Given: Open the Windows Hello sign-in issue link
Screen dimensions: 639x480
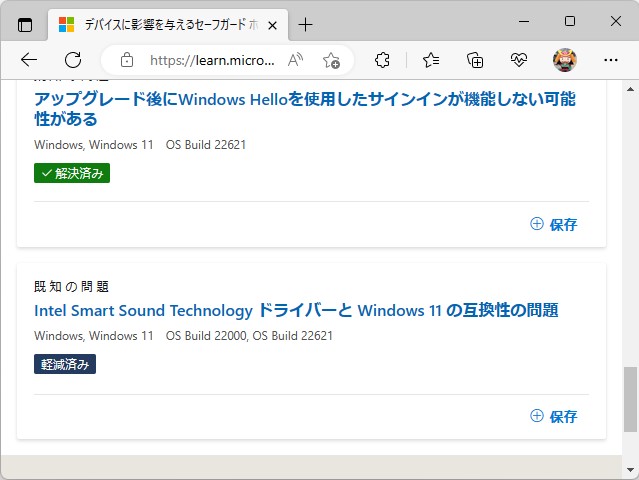Looking at the screenshot, I should pyautogui.click(x=305, y=109).
